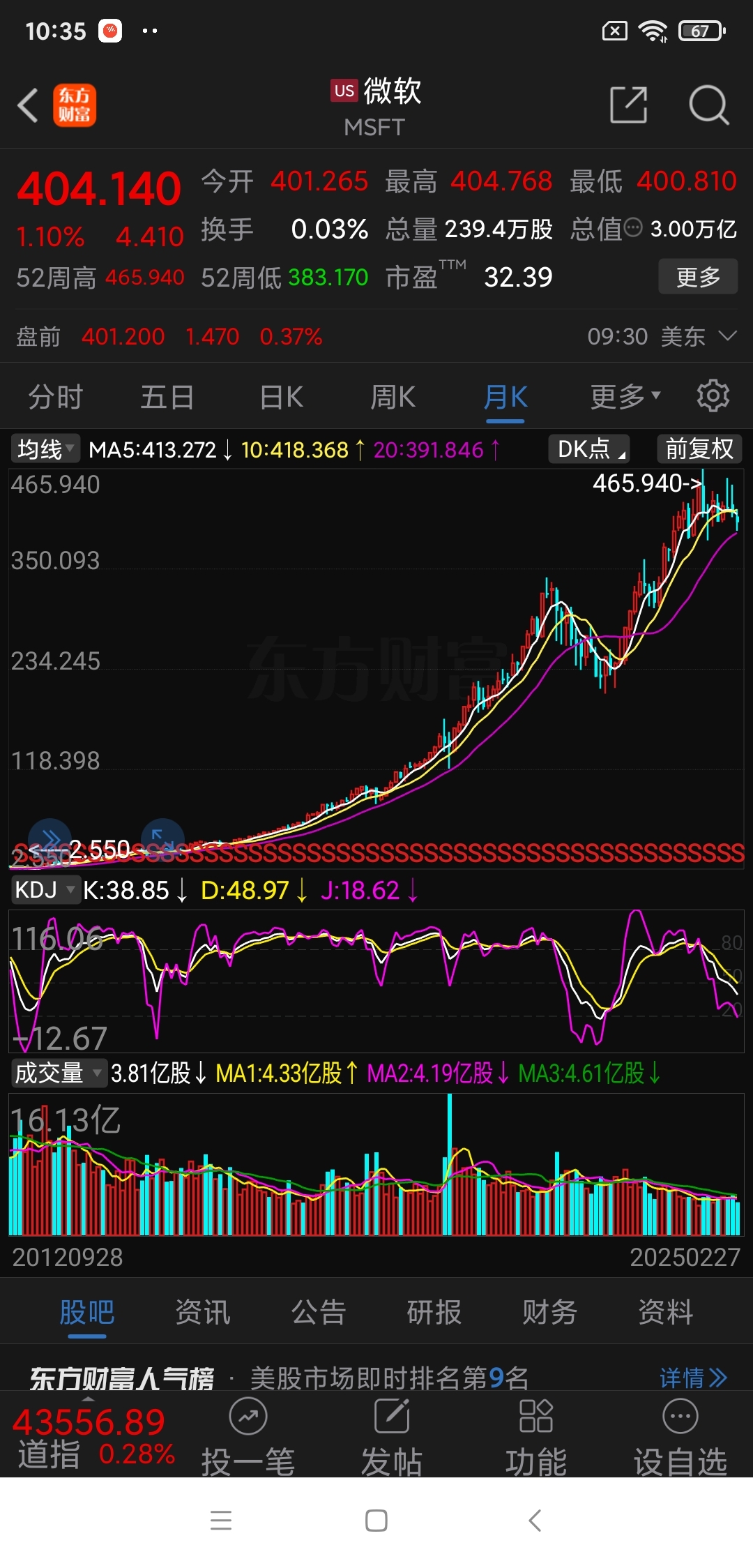
Task: Tap the 总量 239.4万股 value
Action: point(499,228)
